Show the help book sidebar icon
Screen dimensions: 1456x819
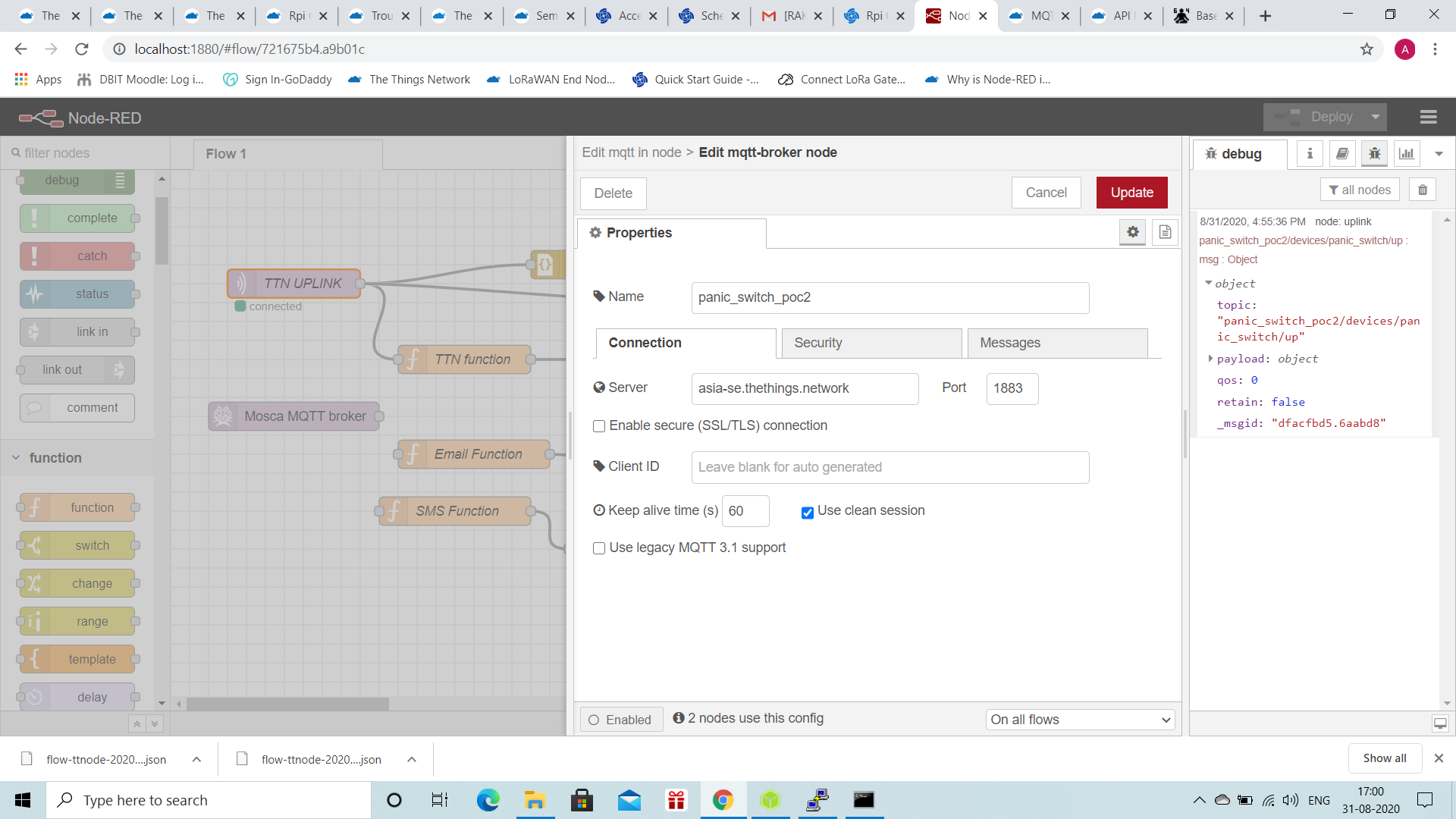(x=1342, y=153)
